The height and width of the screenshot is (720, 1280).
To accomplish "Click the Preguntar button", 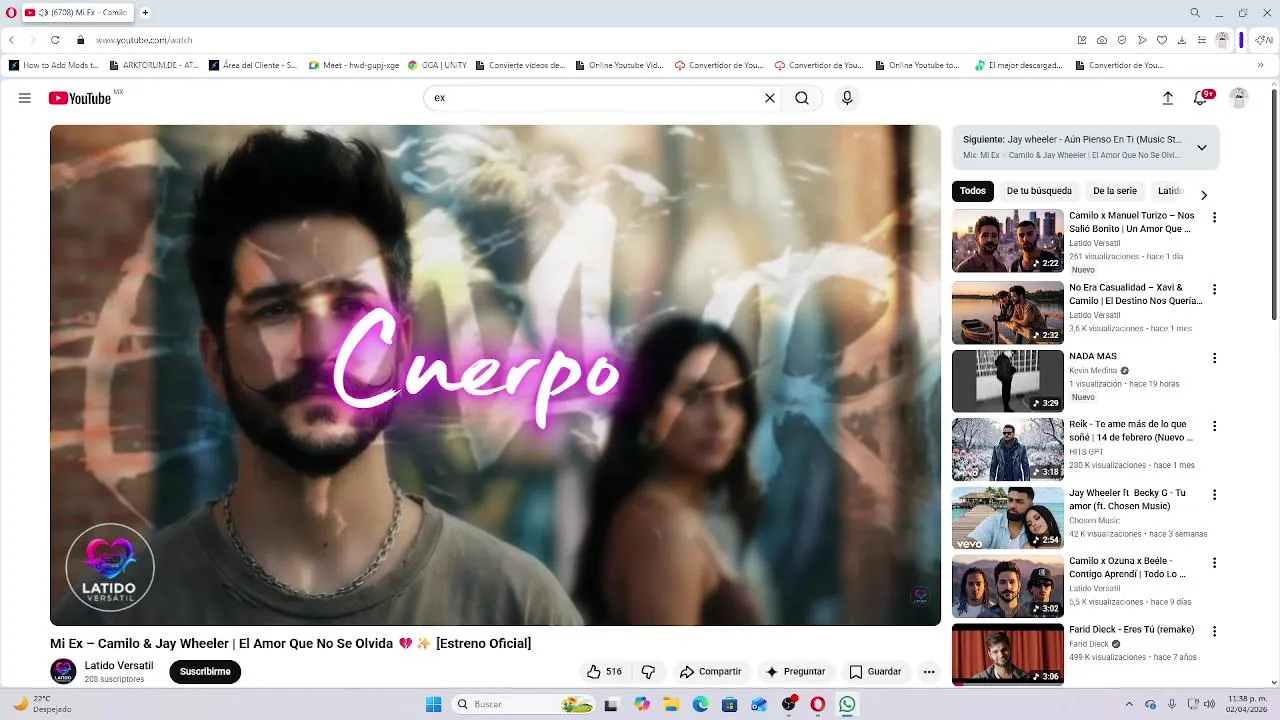I will point(796,672).
